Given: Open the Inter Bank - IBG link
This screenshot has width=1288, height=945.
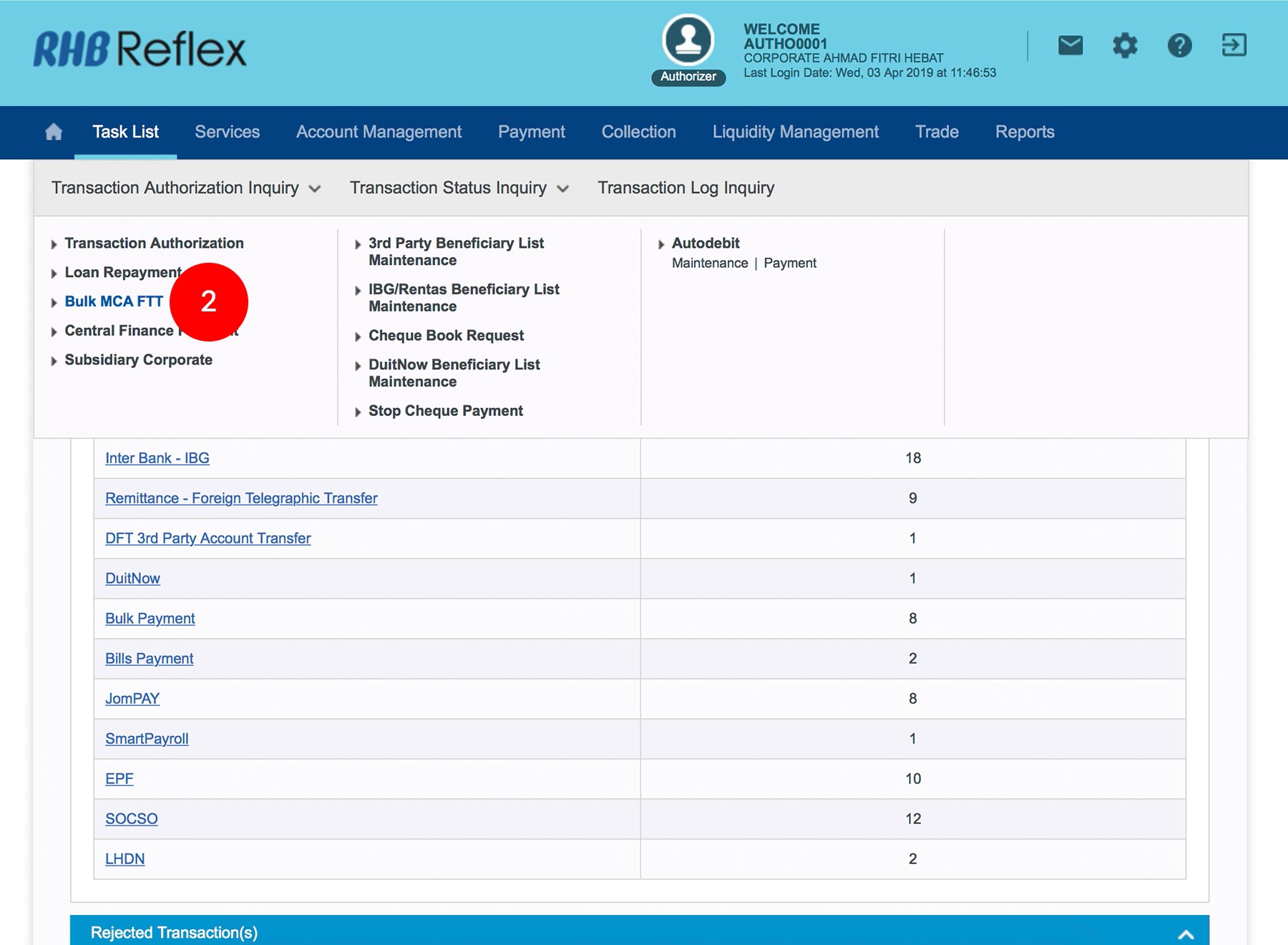Looking at the screenshot, I should 157,458.
